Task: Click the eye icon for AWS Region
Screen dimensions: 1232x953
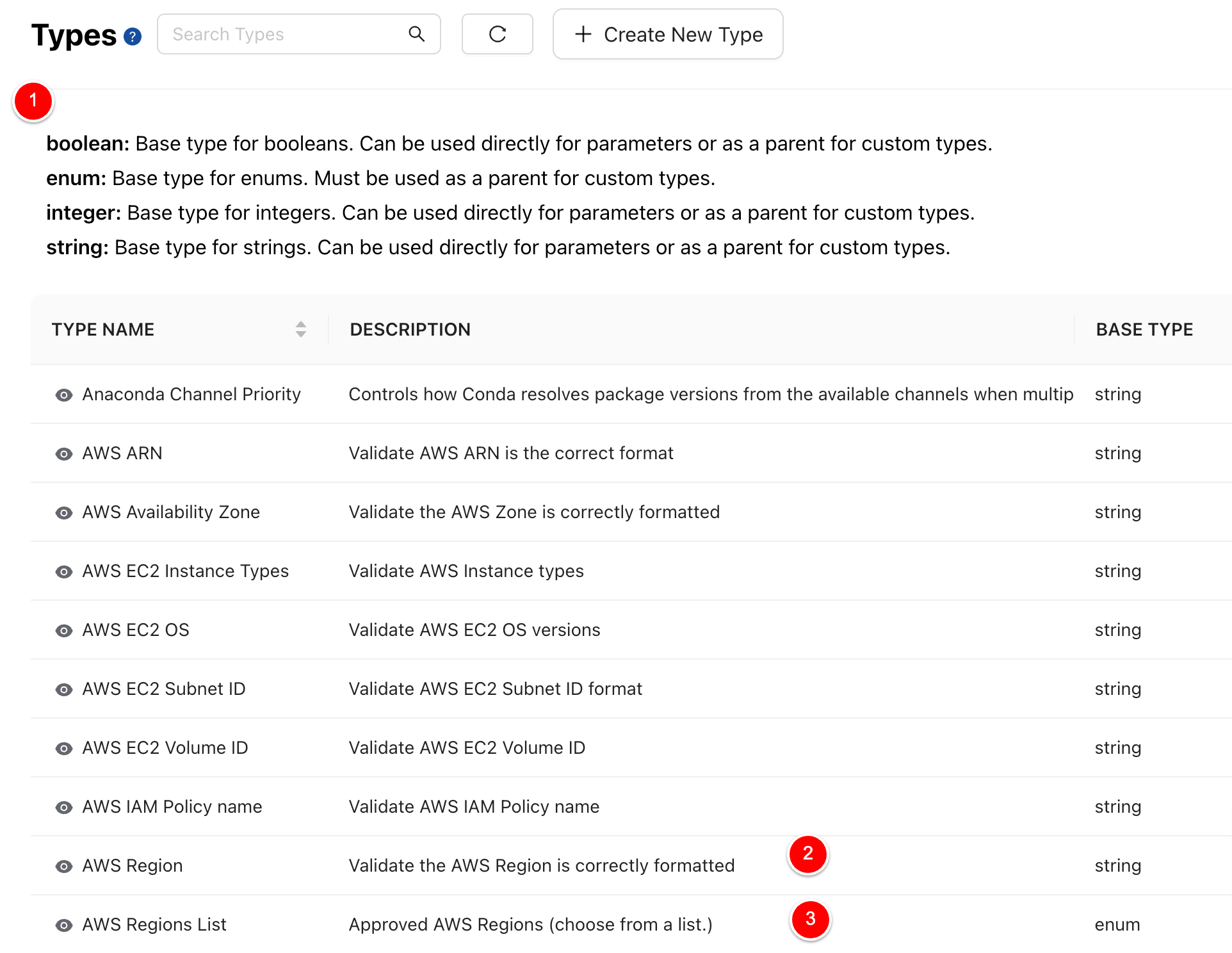Action: (x=64, y=867)
